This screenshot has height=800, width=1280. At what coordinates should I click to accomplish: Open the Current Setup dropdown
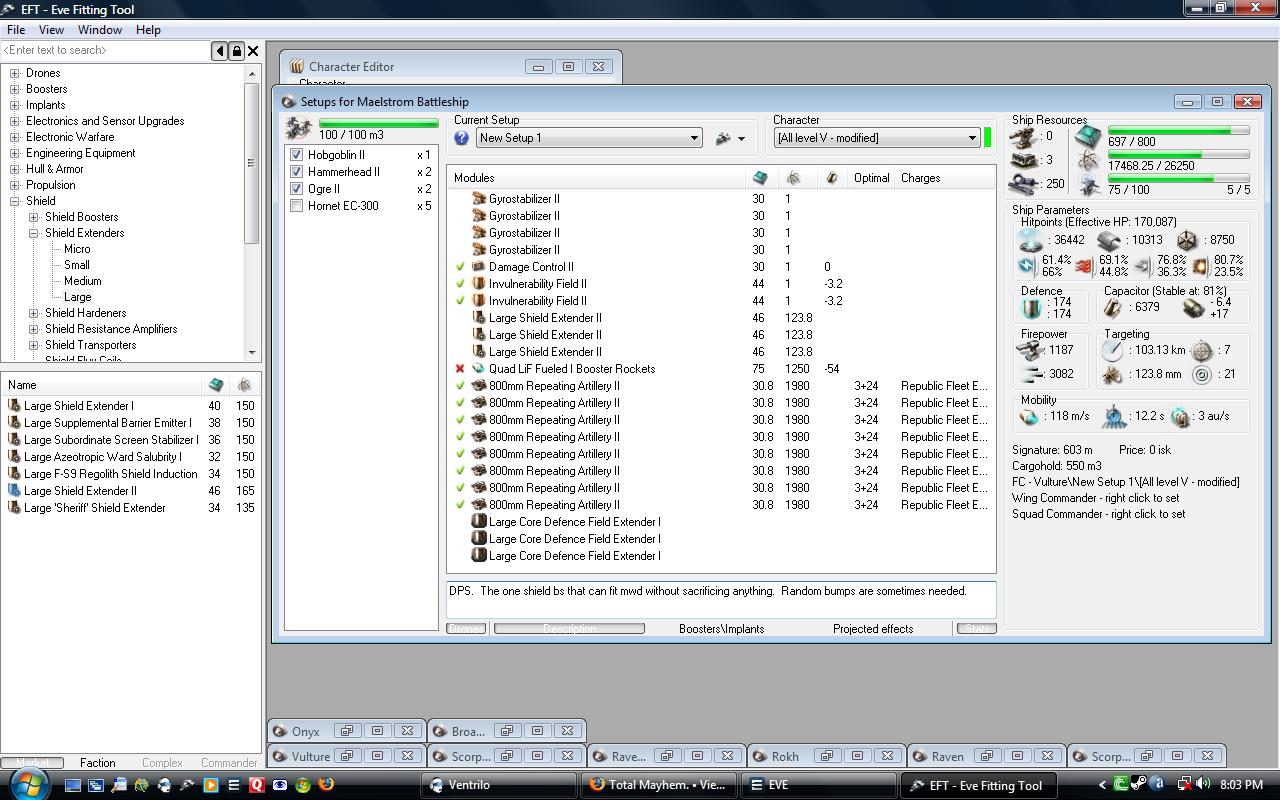(x=694, y=138)
